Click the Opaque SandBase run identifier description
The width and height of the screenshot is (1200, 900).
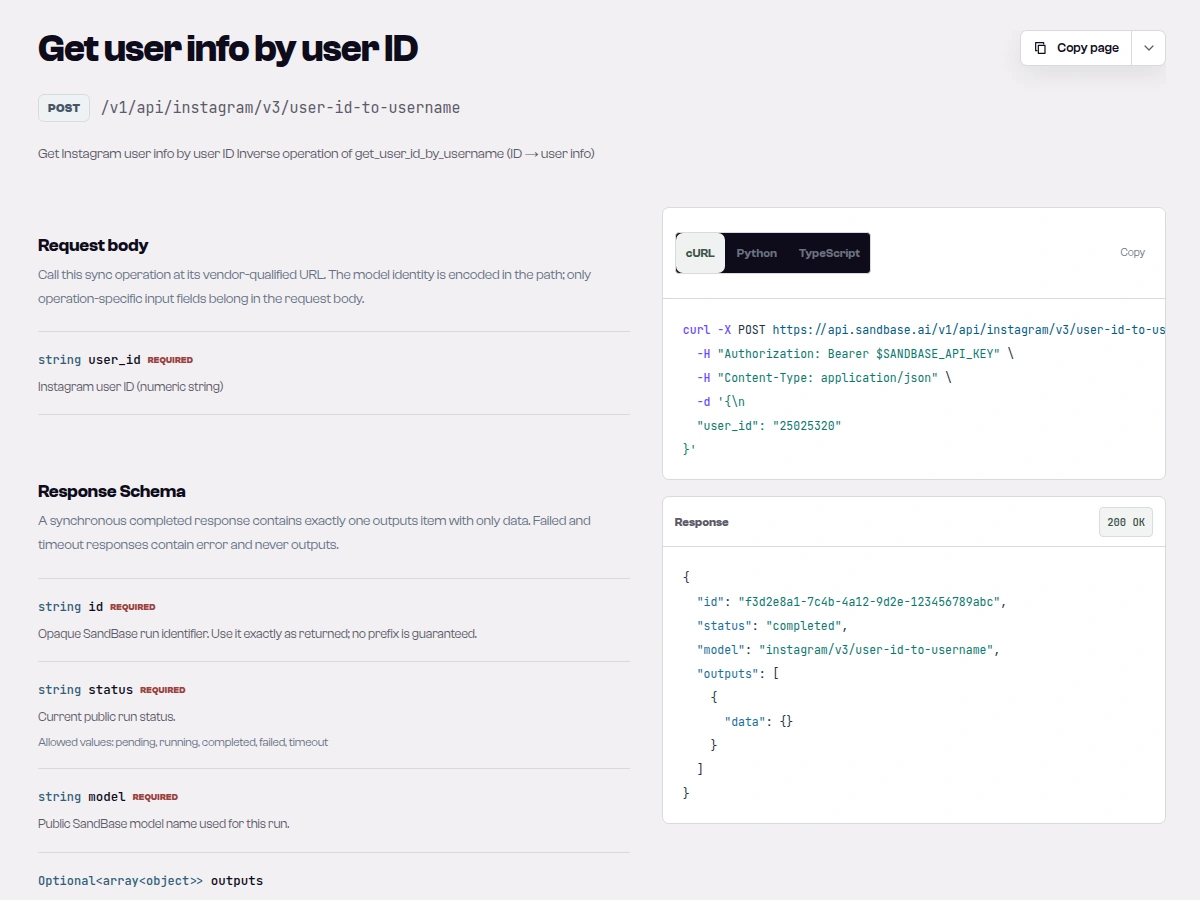[x=257, y=633]
